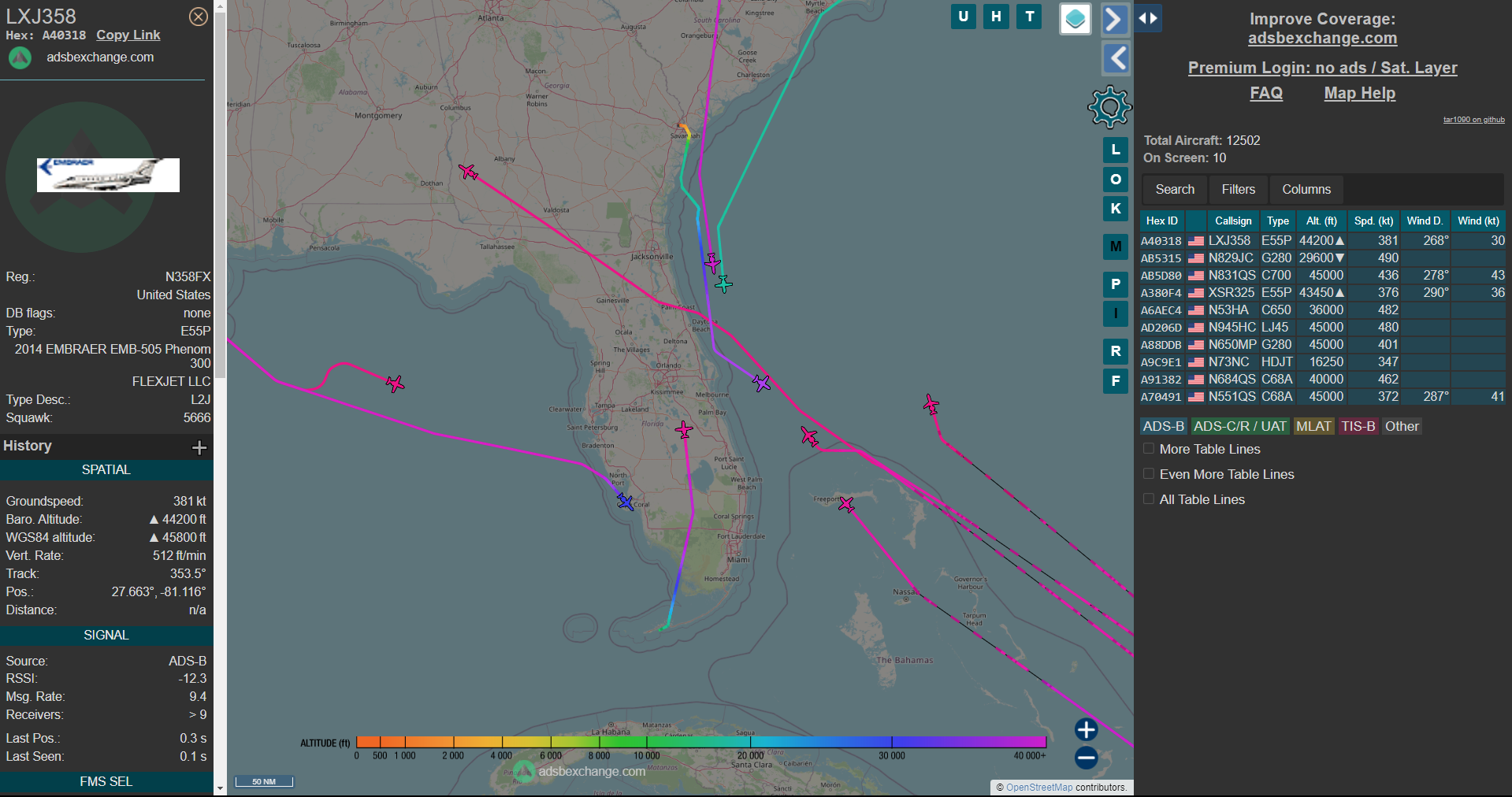Close the LXJ358 aircraft info panel

(199, 17)
